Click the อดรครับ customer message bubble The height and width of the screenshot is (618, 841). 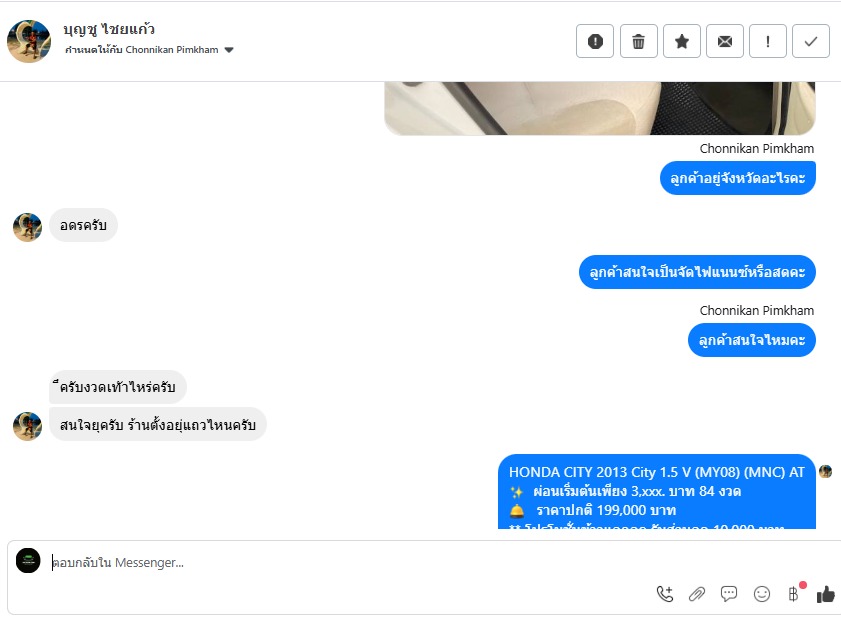pos(83,225)
